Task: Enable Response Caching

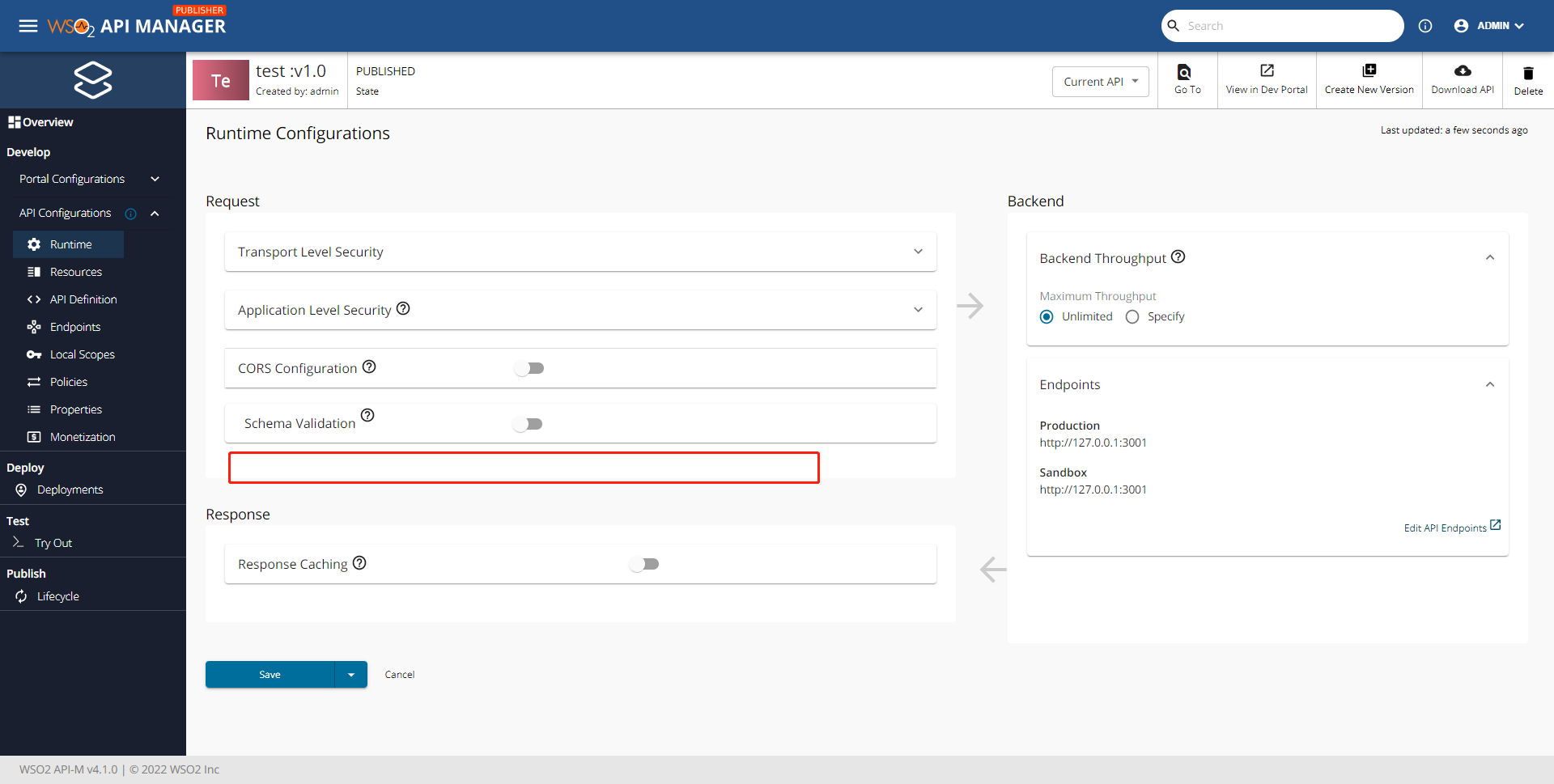Action: click(x=644, y=564)
